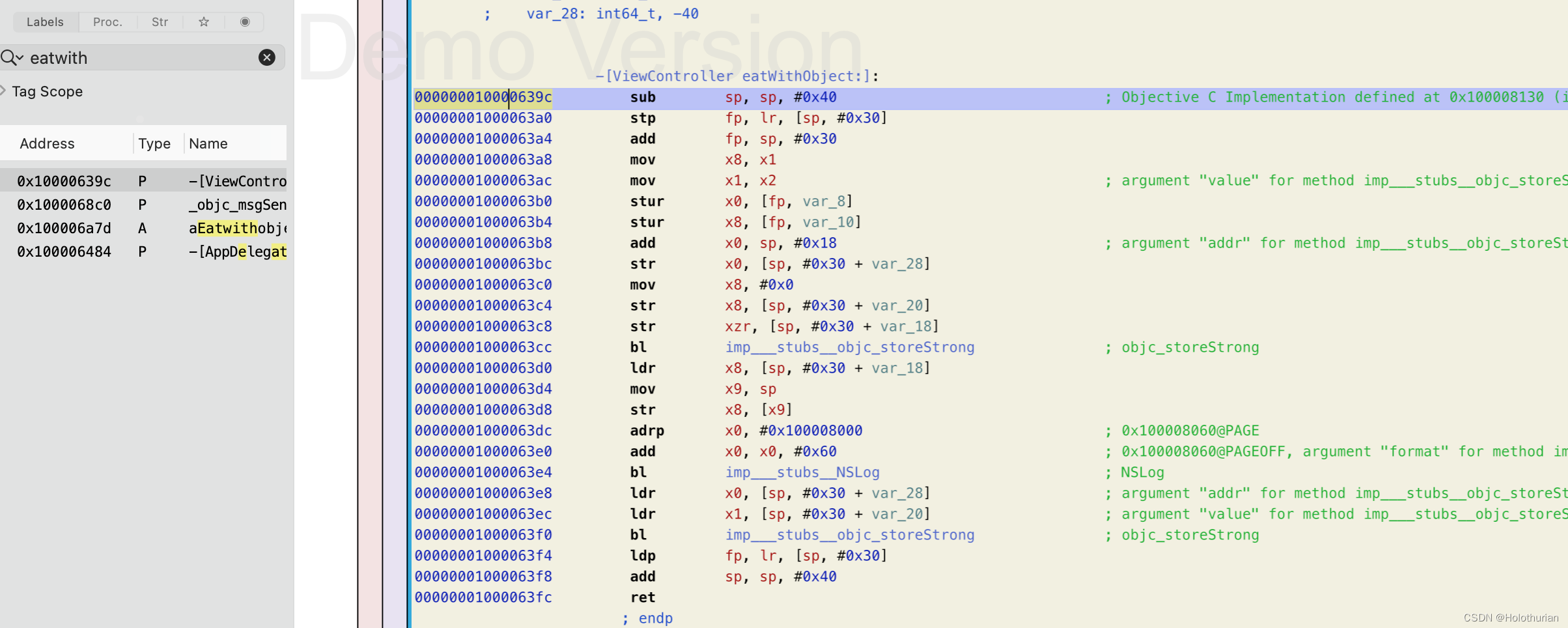This screenshot has height=628, width=1568.
Task: Follow objc_storeStrong target at 00000001000063f0
Action: click(850, 535)
